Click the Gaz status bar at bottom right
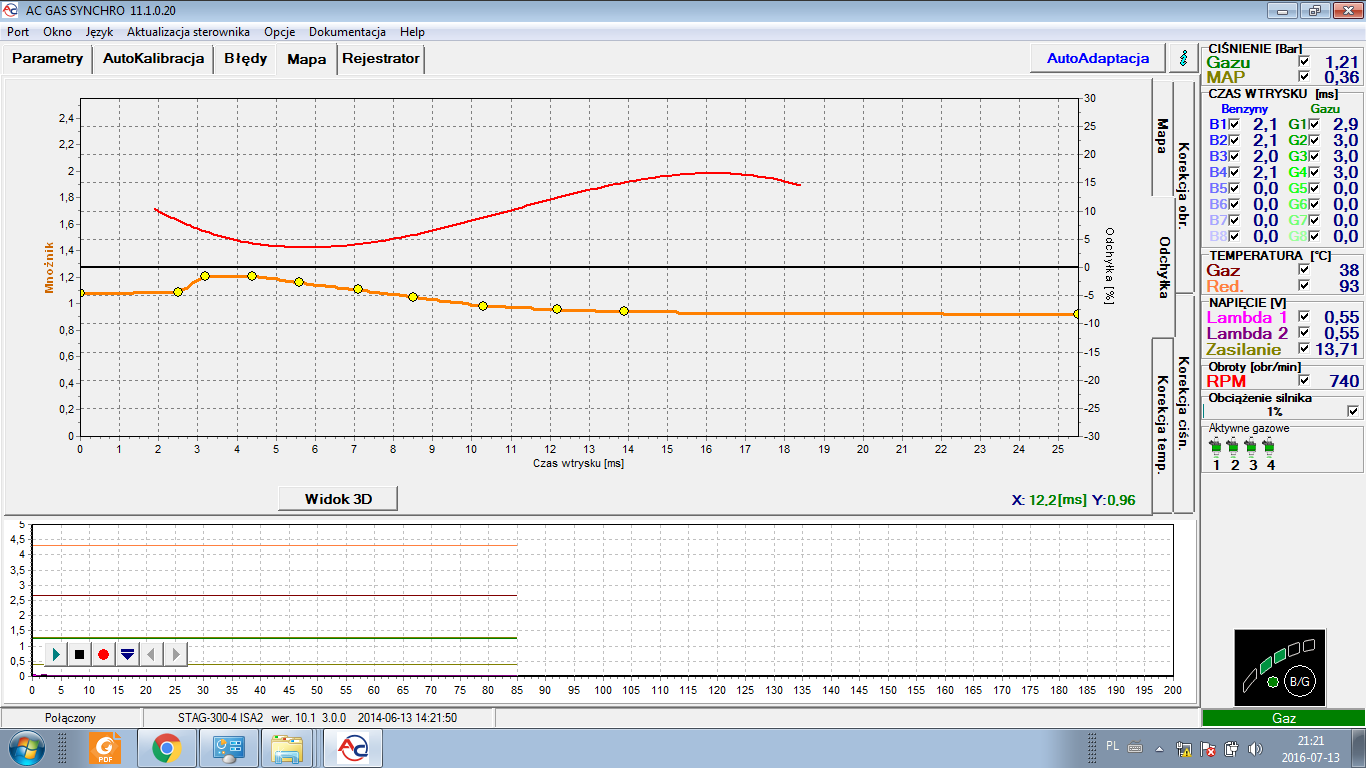This screenshot has width=1366, height=768. click(x=1283, y=718)
